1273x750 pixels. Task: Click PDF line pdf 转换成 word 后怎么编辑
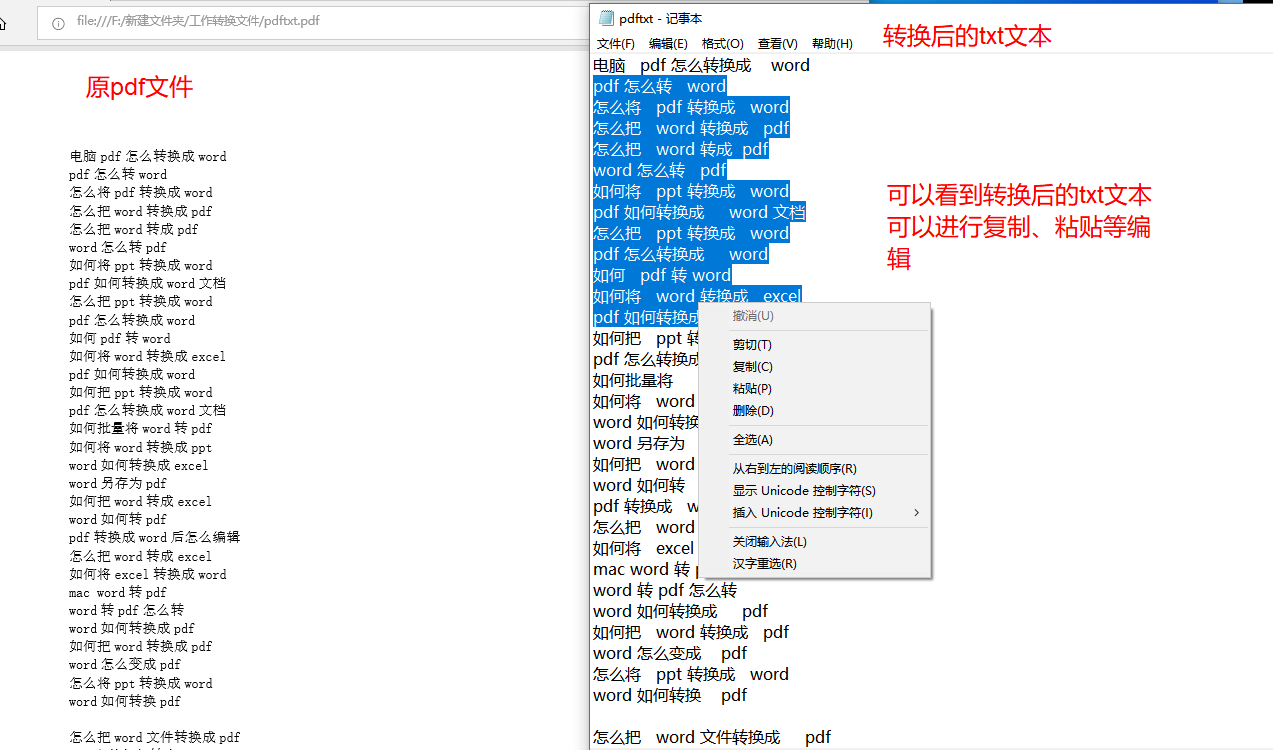click(x=155, y=537)
